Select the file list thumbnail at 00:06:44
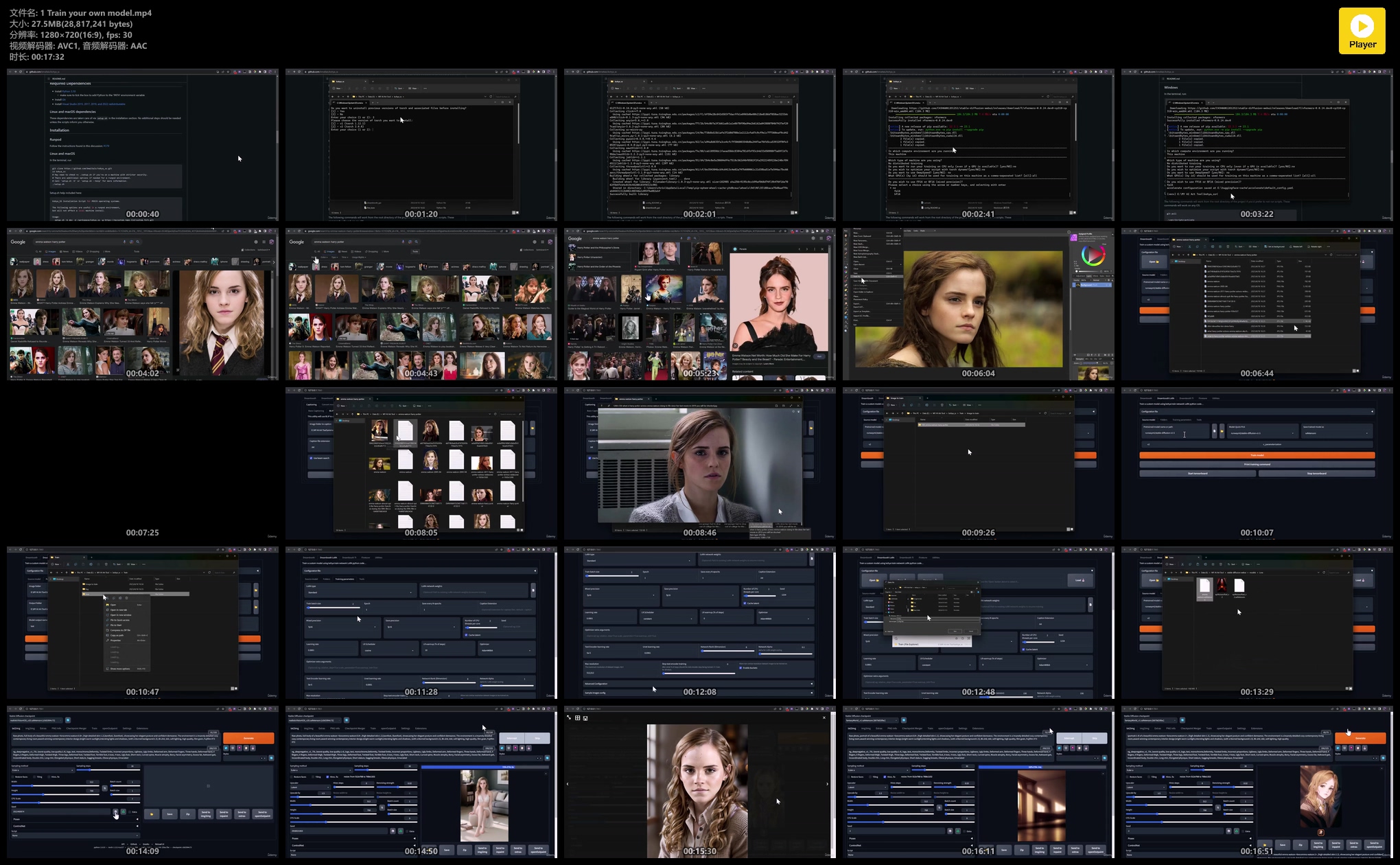The image size is (1400, 865). [x=1257, y=304]
